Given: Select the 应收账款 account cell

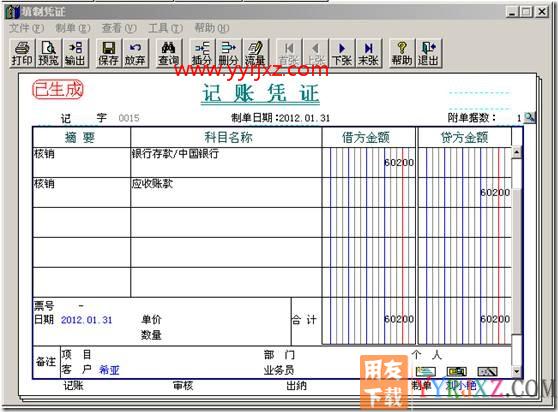Looking at the screenshot, I should coord(226,192).
